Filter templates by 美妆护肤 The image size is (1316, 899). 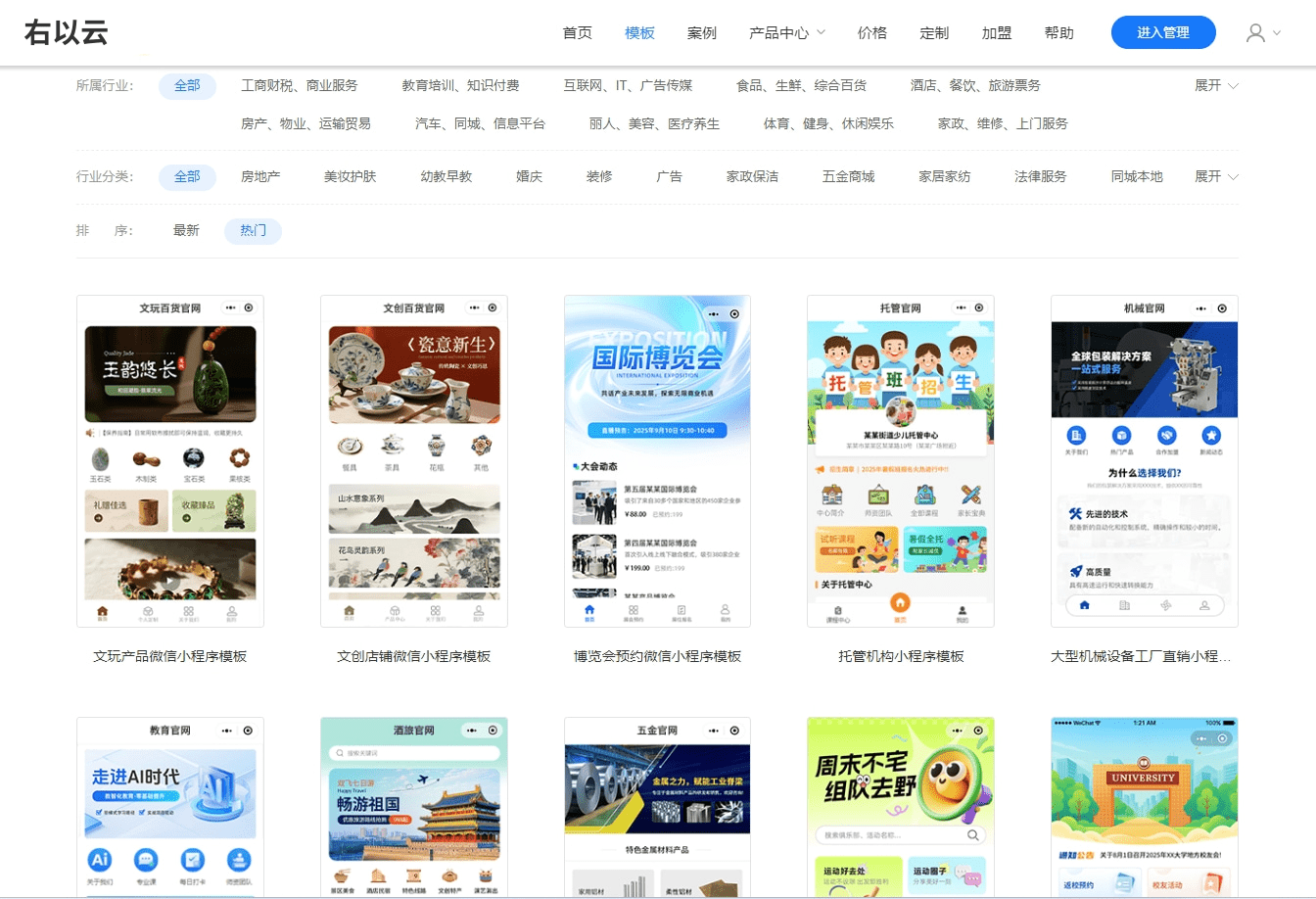pos(350,177)
